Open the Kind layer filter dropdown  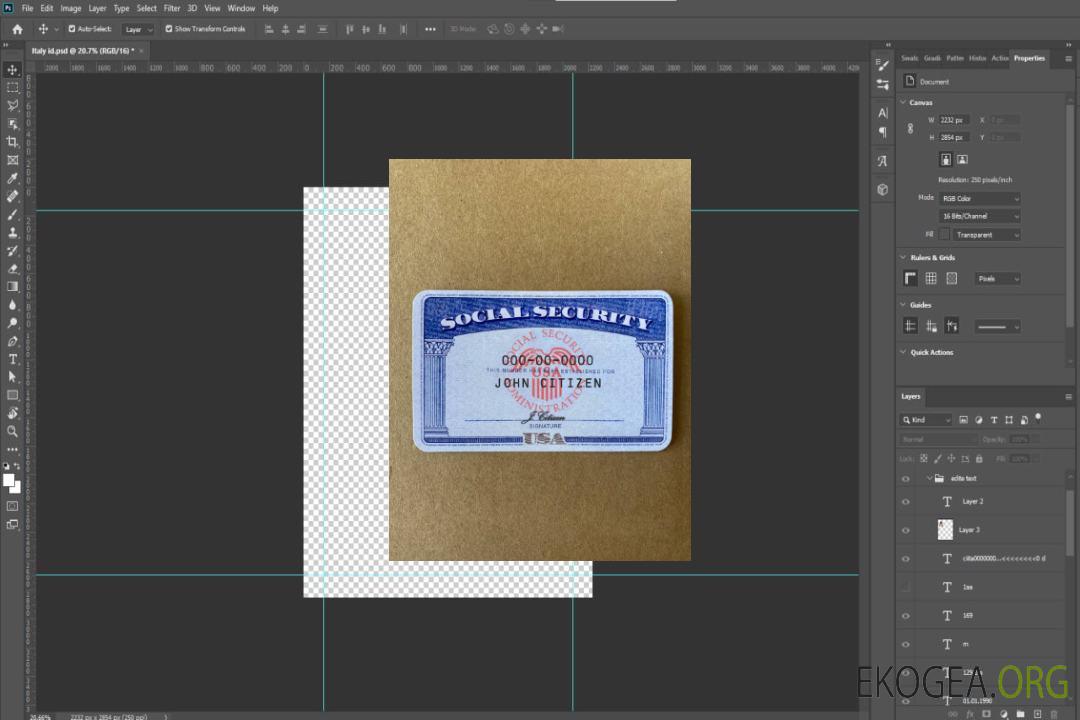pyautogui.click(x=926, y=420)
